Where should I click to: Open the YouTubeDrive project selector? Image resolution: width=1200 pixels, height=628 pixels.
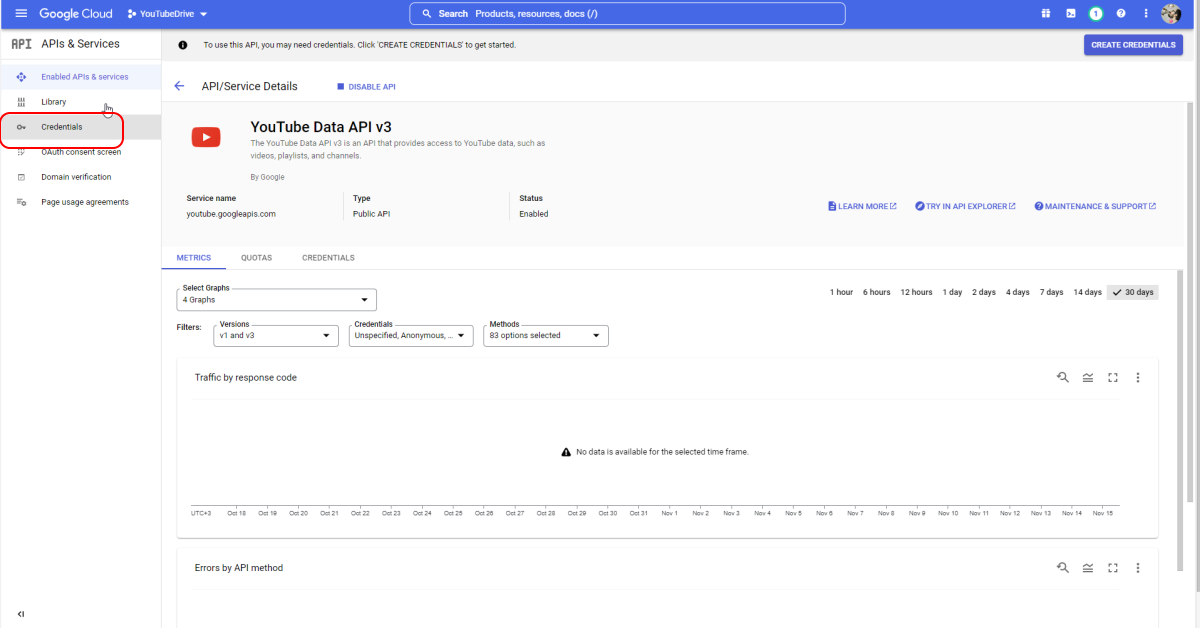click(167, 14)
